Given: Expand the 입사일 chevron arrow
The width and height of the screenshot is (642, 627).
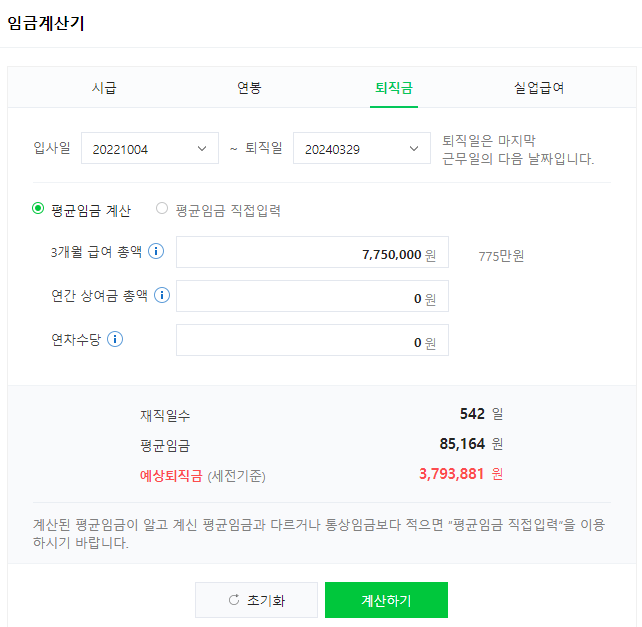Looking at the screenshot, I should click(x=202, y=149).
